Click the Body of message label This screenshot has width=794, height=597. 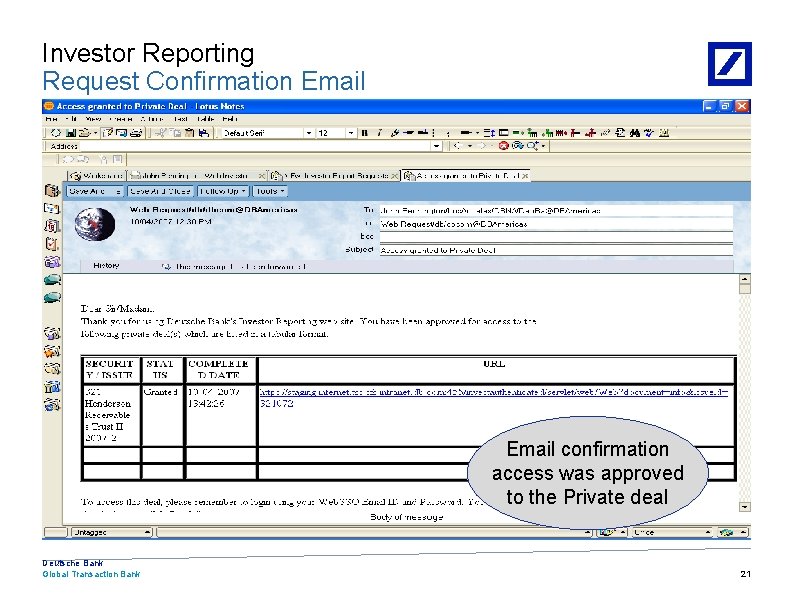407,517
